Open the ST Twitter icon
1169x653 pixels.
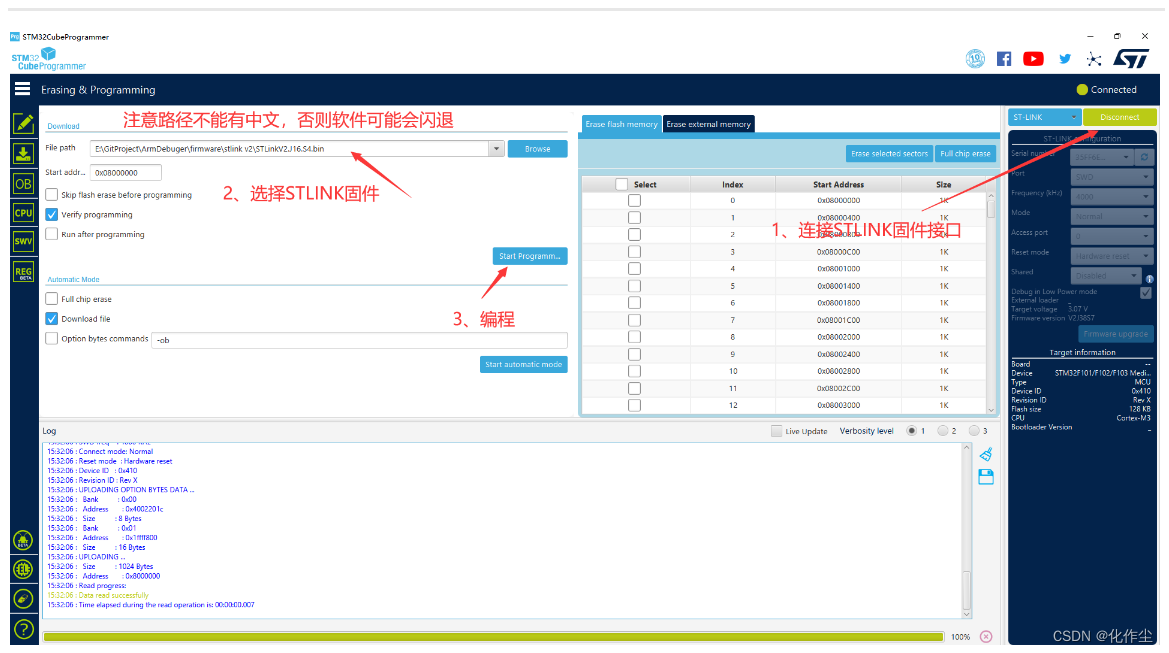(x=1065, y=59)
